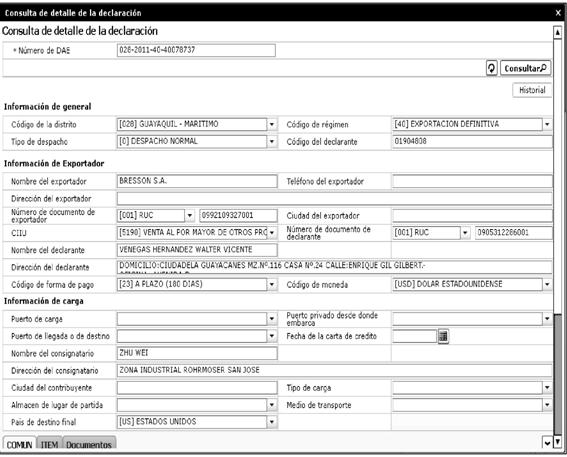Click the Nombre del exportador field
The image size is (567, 457).
[197, 181]
